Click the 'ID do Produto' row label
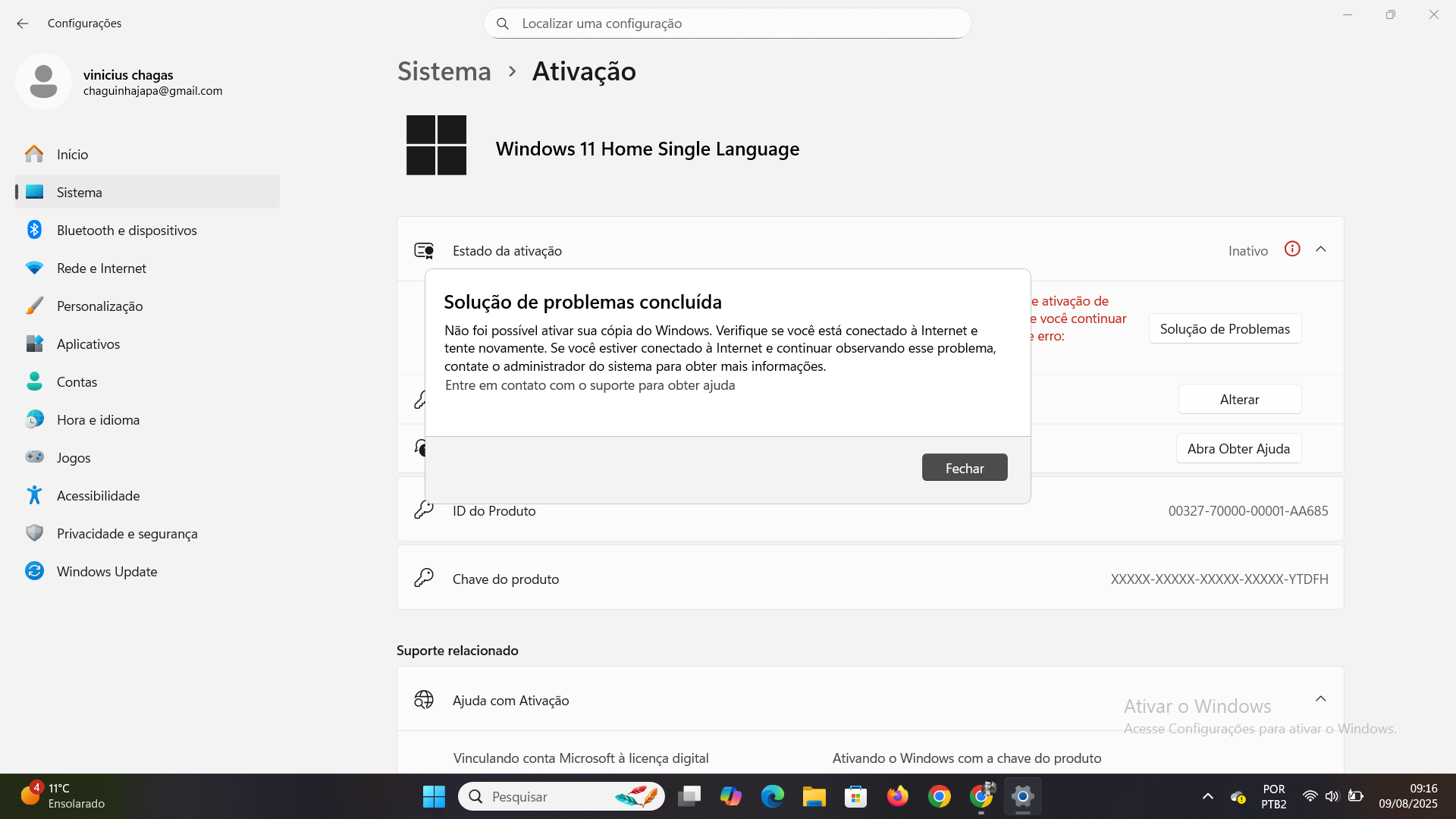 click(x=494, y=511)
